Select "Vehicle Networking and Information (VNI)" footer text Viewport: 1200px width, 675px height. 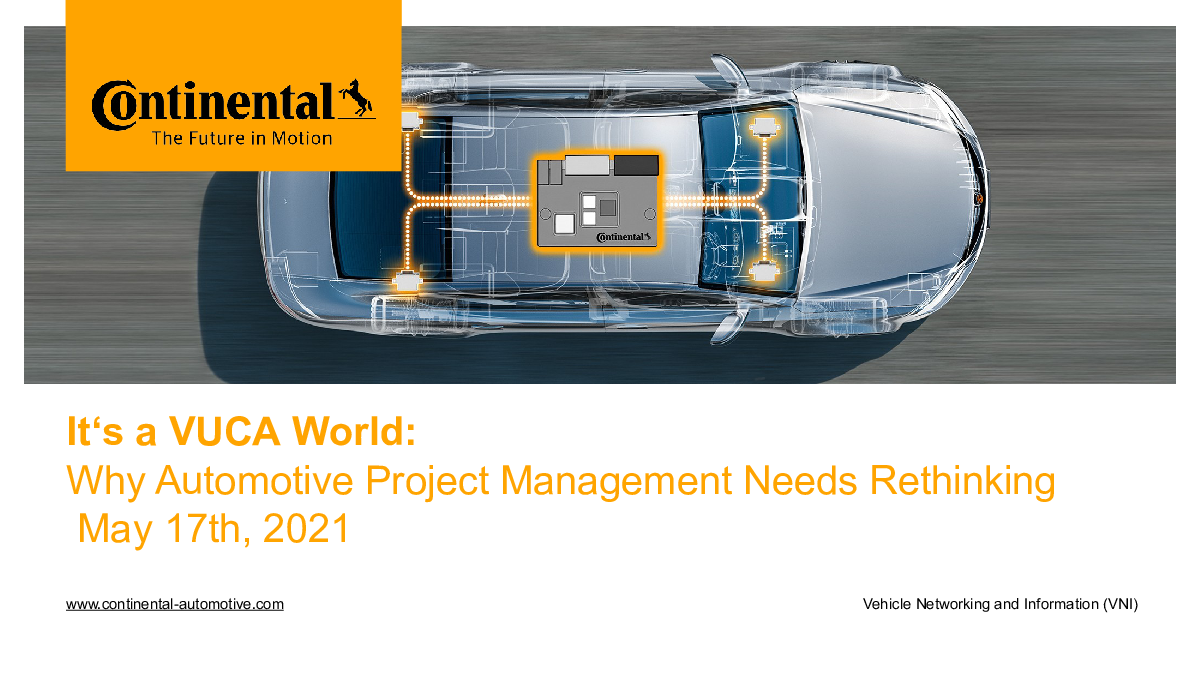click(x=1000, y=604)
